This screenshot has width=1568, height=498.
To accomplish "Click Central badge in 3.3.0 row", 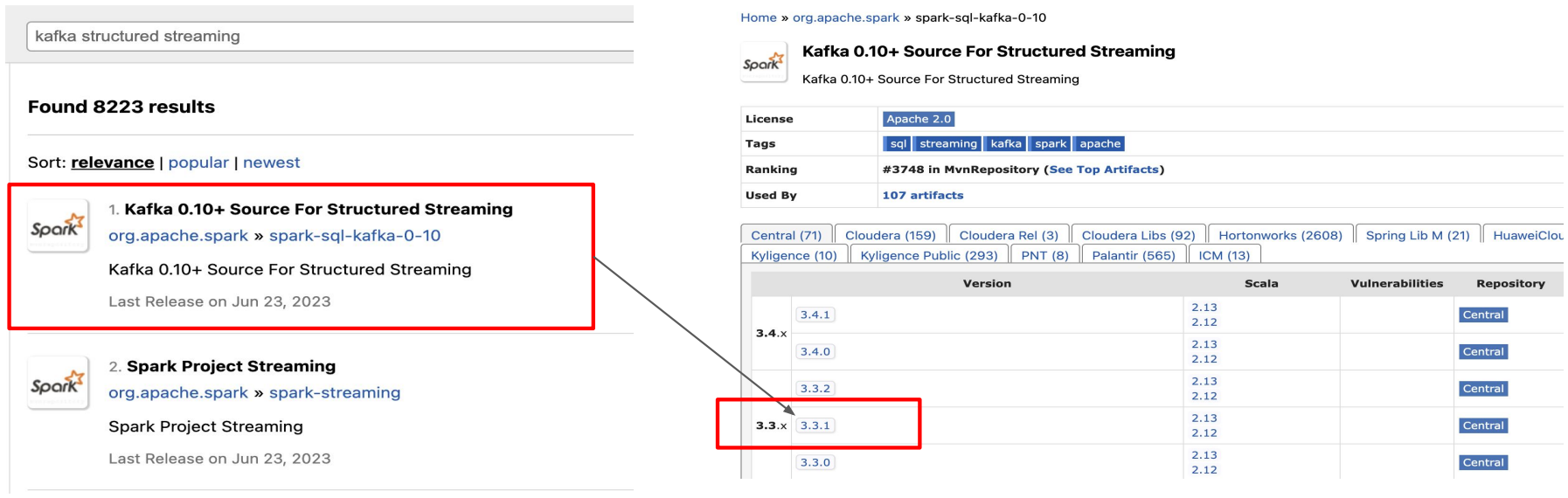I will click(x=1483, y=463).
